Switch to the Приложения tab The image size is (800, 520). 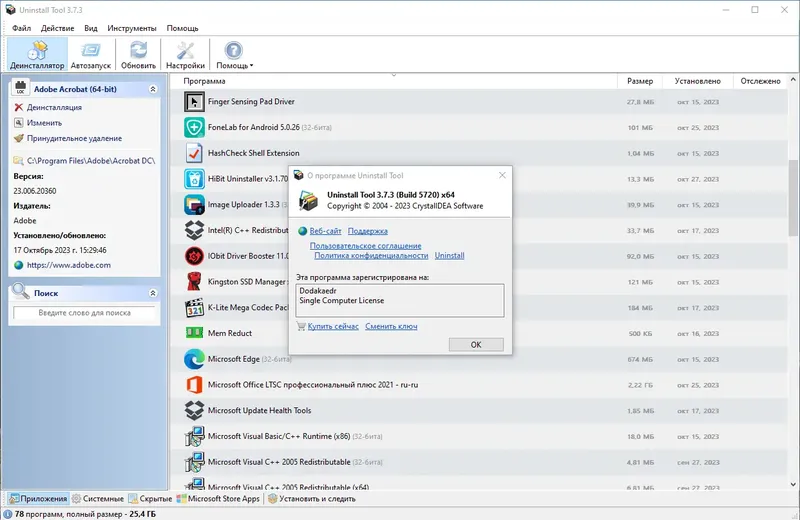[x=39, y=499]
